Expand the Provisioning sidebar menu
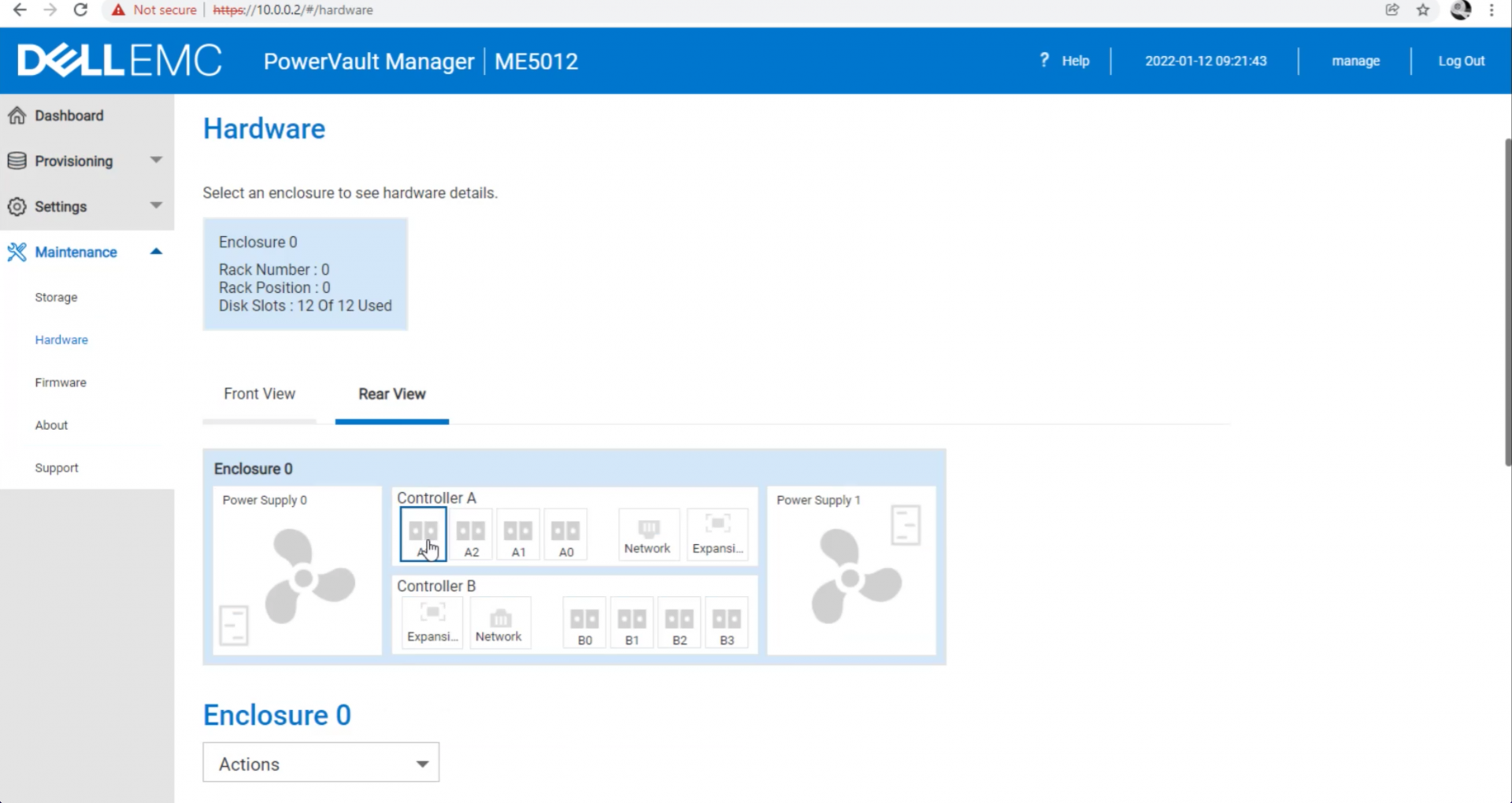 tap(86, 161)
